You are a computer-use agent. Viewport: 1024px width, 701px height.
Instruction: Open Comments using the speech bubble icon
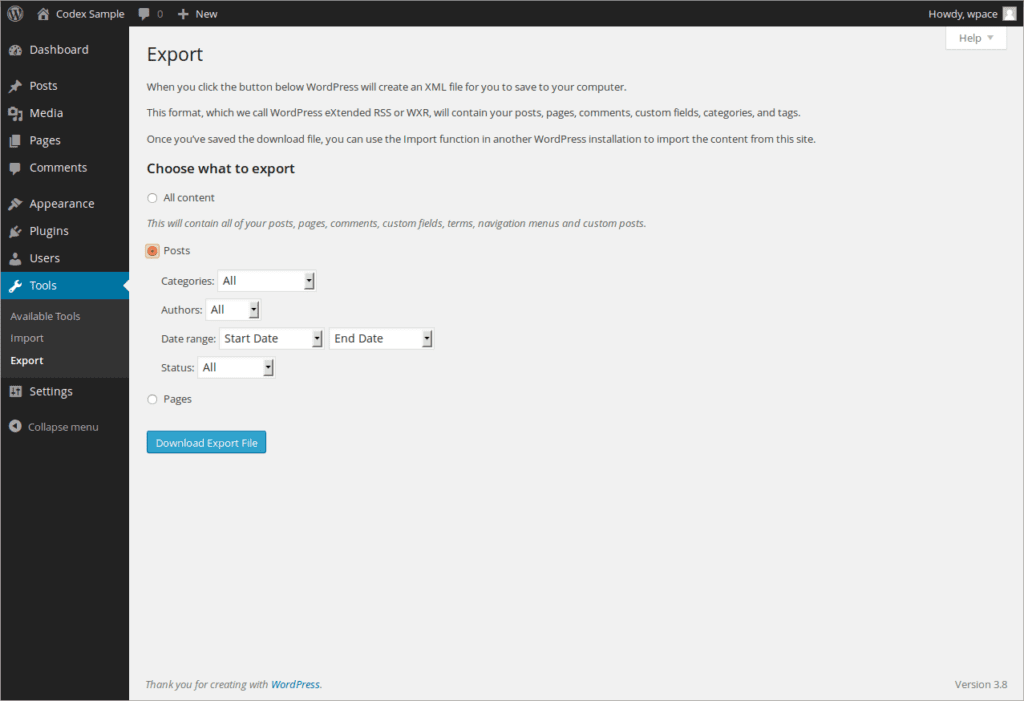14,167
